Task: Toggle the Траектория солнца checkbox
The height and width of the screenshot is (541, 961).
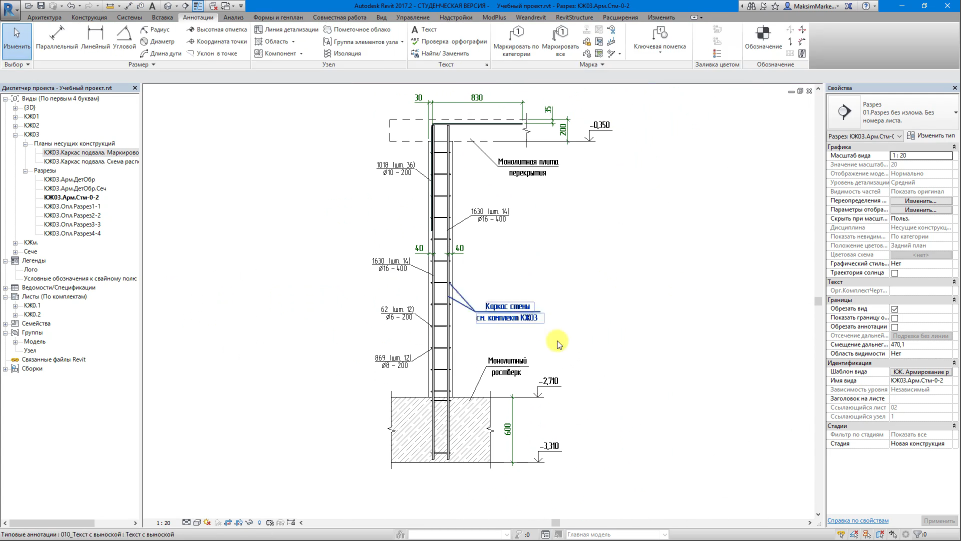Action: click(x=894, y=273)
